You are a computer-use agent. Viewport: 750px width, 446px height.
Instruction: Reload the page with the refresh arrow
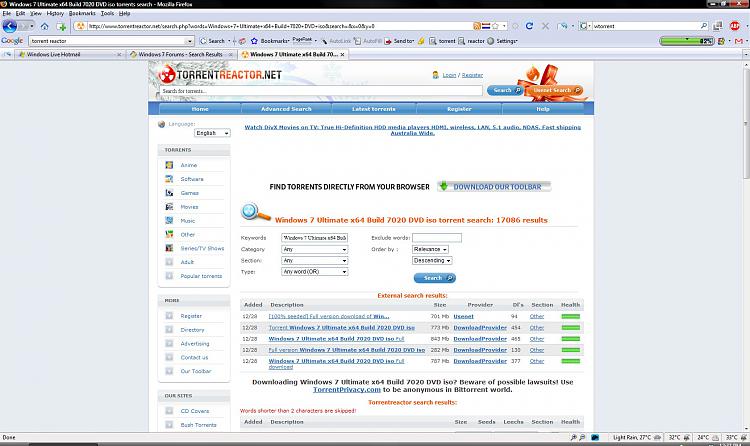pos(529,26)
